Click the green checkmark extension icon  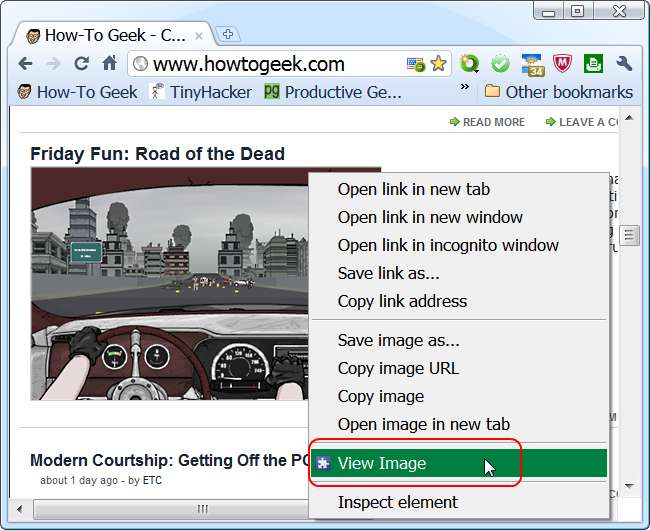click(x=500, y=64)
